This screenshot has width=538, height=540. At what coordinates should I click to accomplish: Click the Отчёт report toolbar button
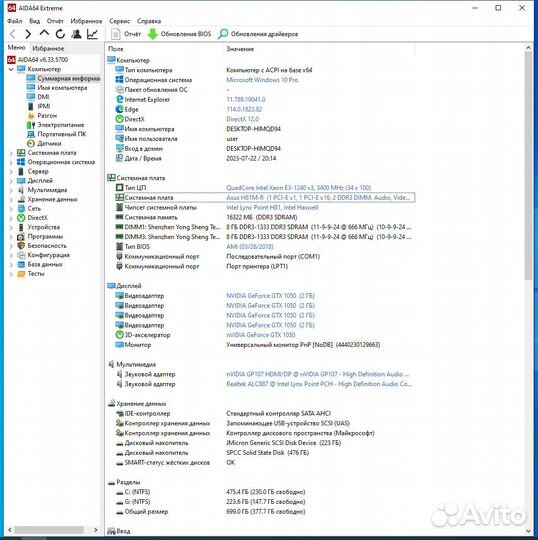(126, 34)
